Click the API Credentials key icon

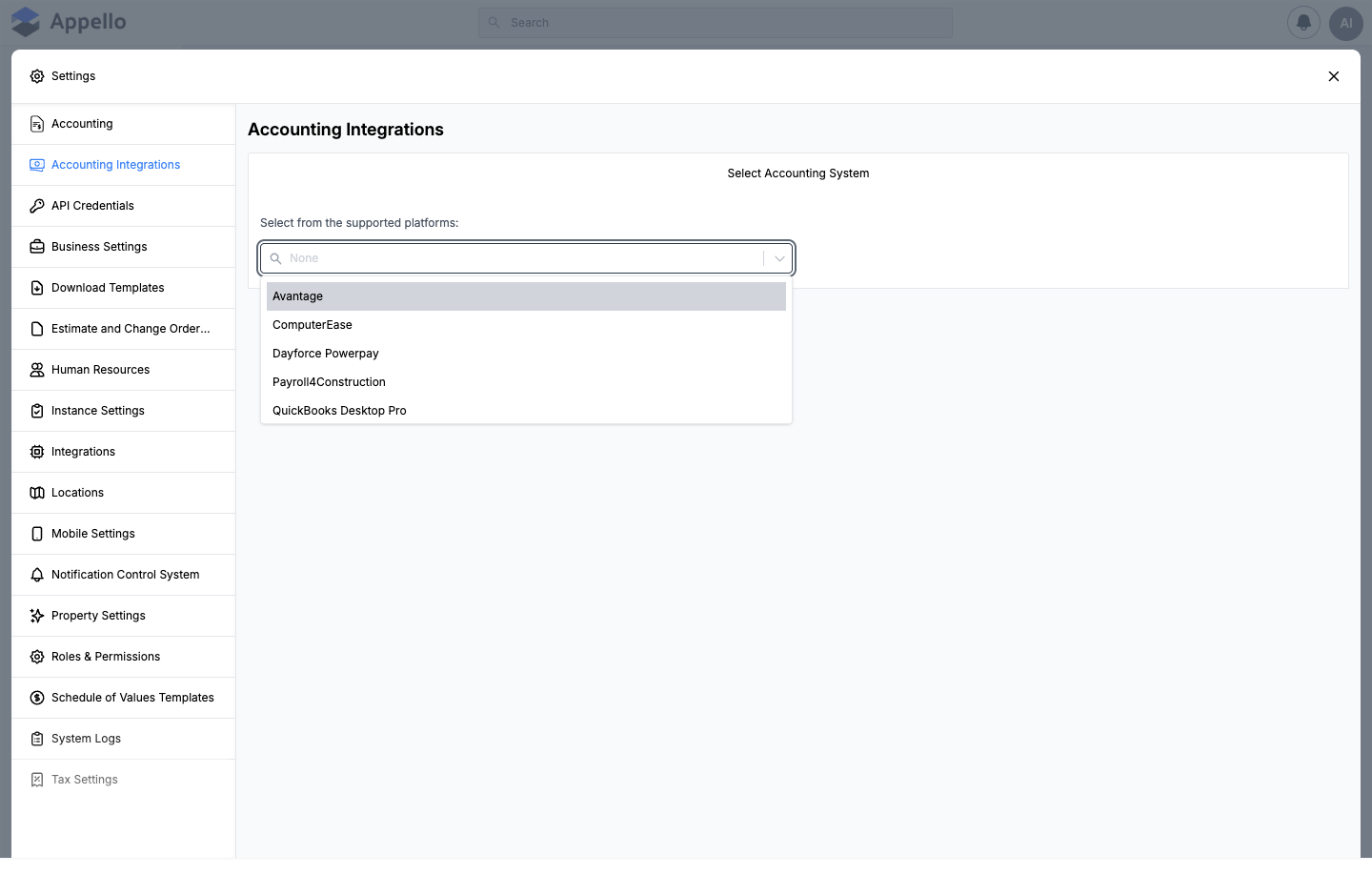click(37, 206)
